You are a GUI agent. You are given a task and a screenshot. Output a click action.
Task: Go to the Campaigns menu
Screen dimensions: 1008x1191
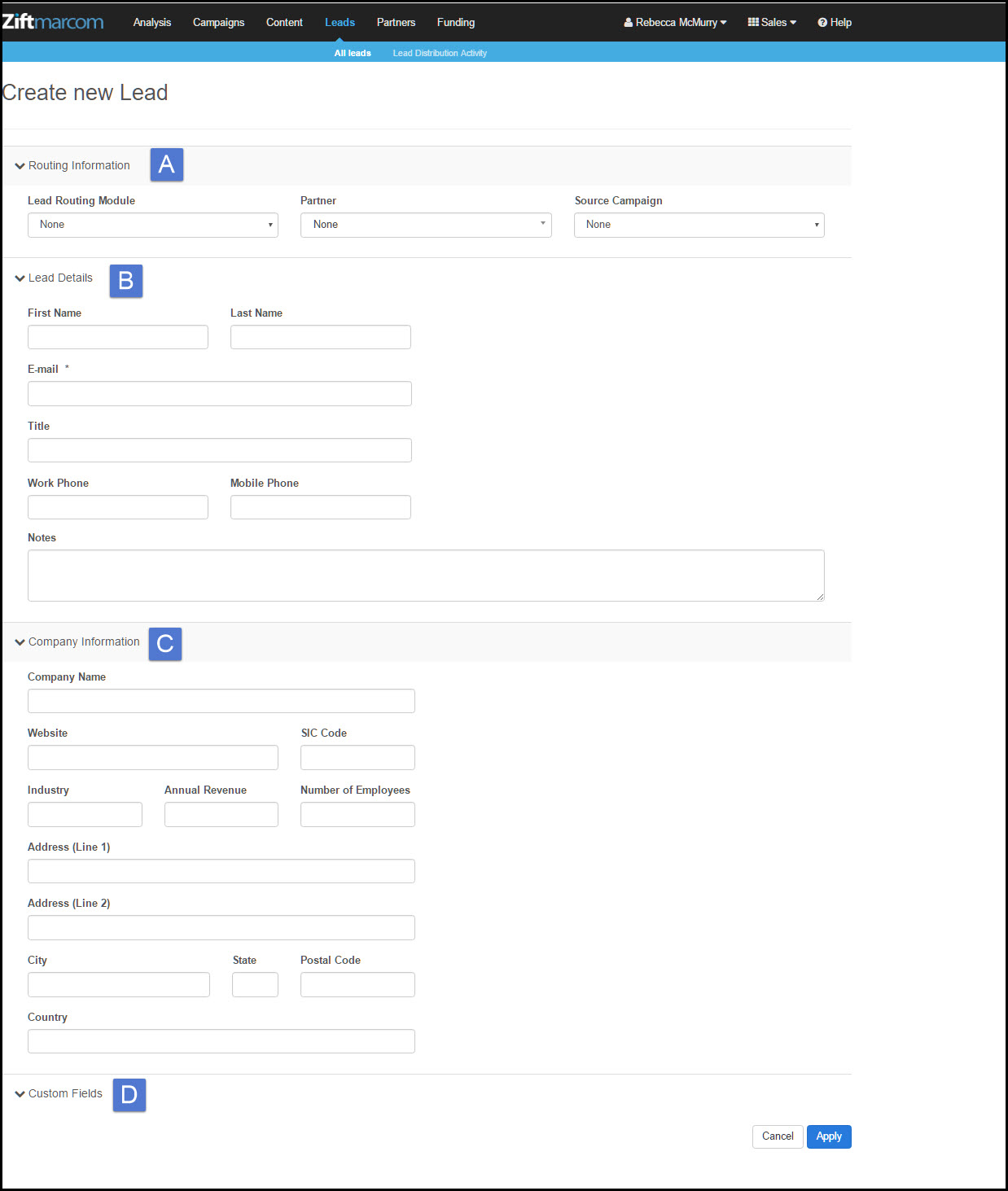click(218, 22)
